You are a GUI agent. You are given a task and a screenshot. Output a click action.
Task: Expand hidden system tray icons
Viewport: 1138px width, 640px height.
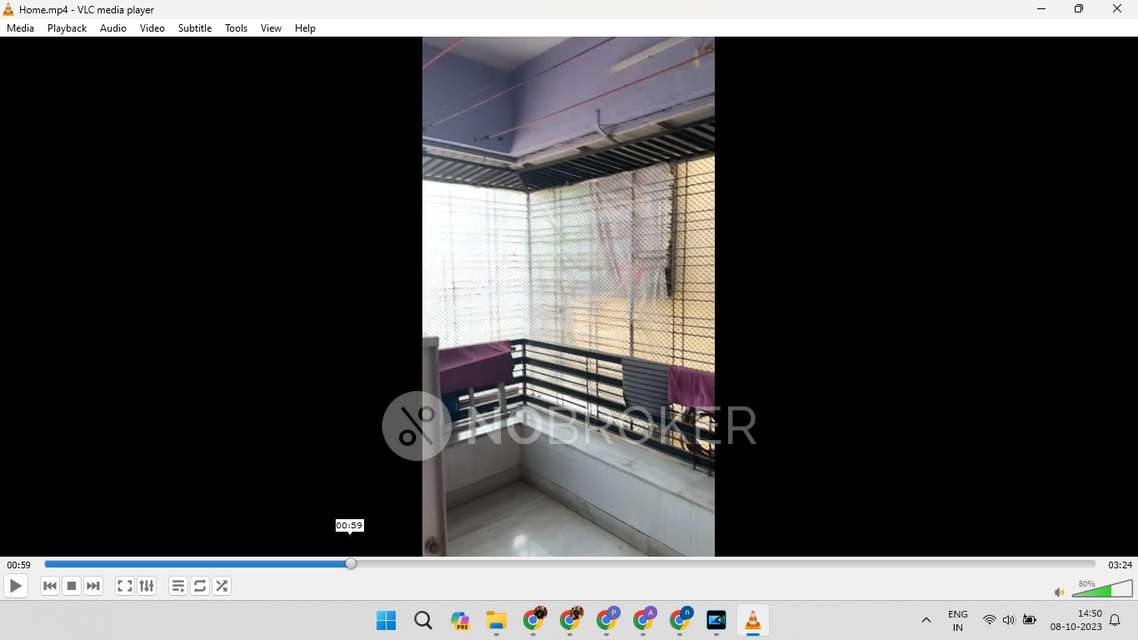click(926, 620)
